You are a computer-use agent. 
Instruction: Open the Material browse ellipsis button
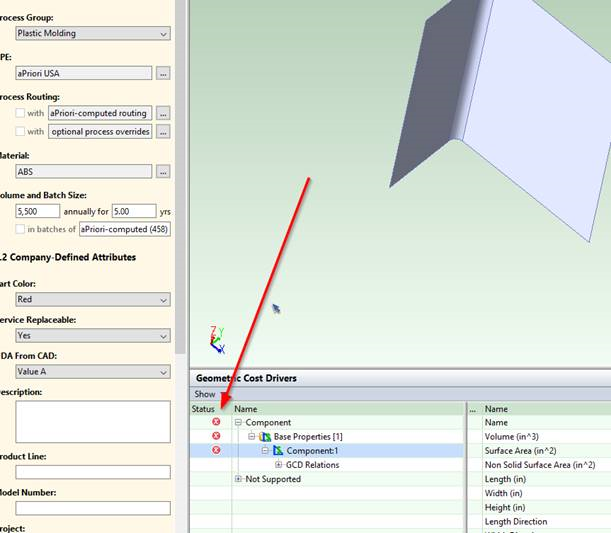click(163, 172)
